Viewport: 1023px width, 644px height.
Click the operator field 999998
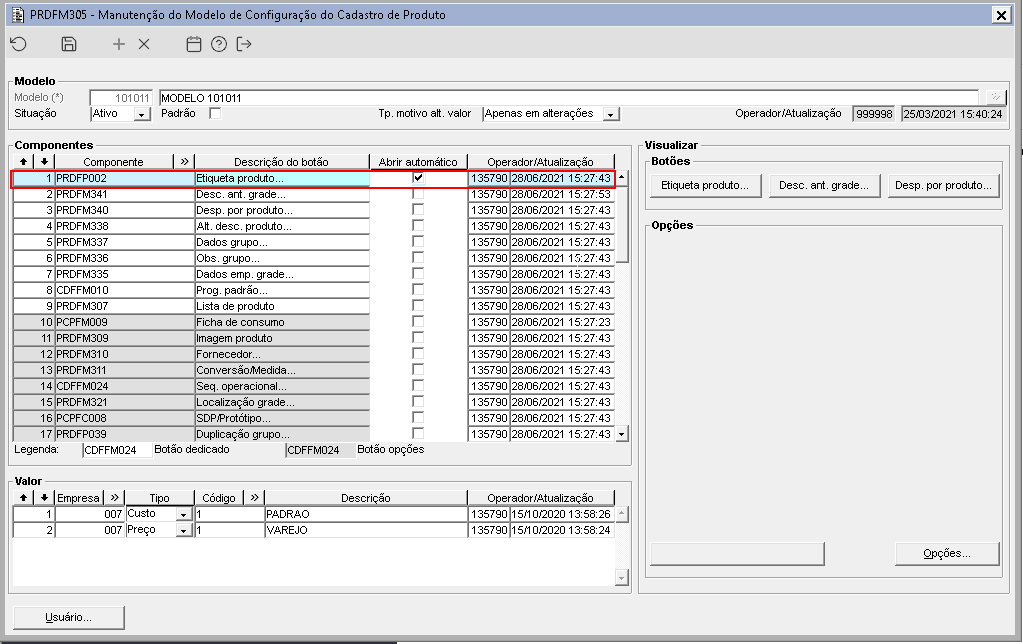874,114
